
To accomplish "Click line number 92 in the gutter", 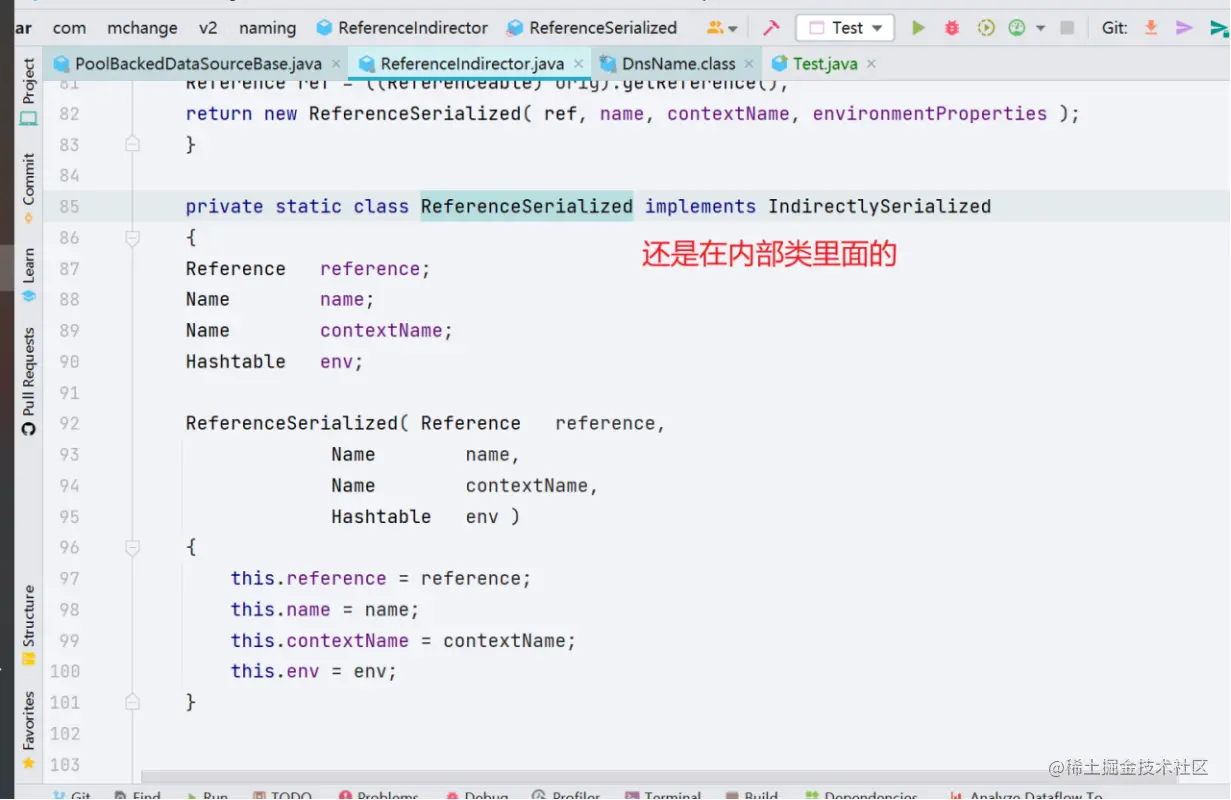I will 69,424.
